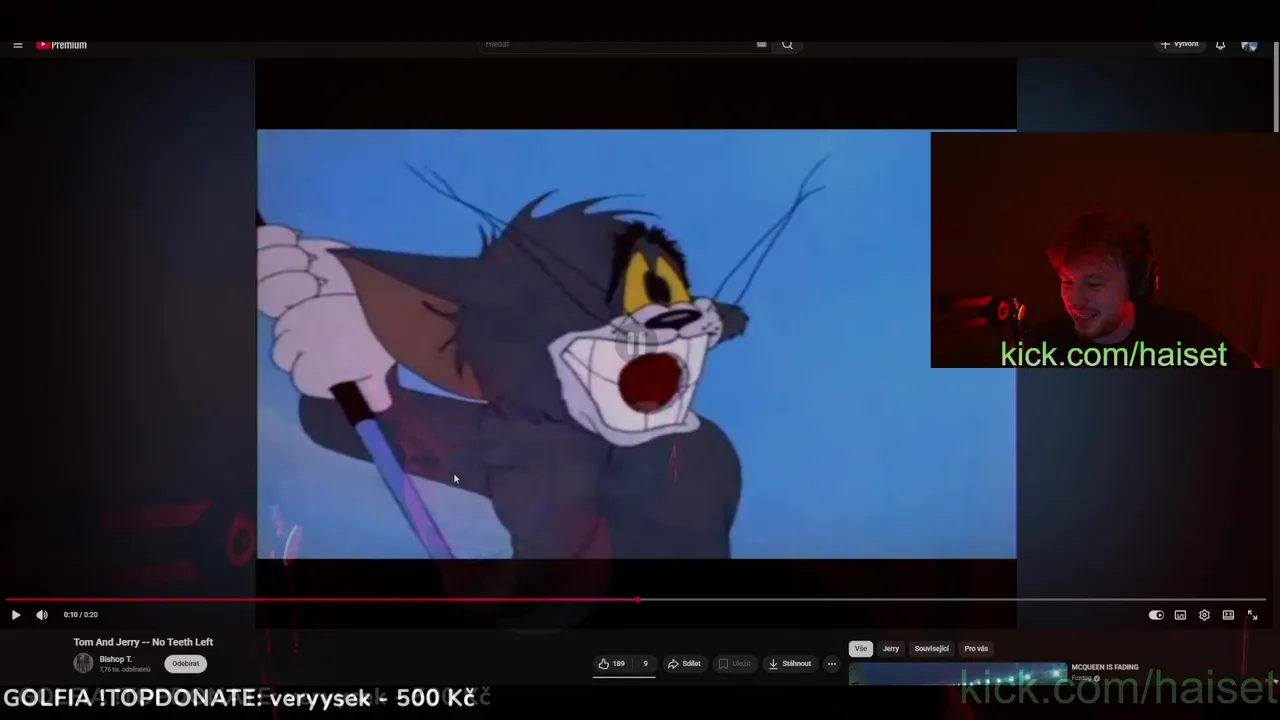
Task: Open the Vytvořit create button
Action: click(1180, 45)
